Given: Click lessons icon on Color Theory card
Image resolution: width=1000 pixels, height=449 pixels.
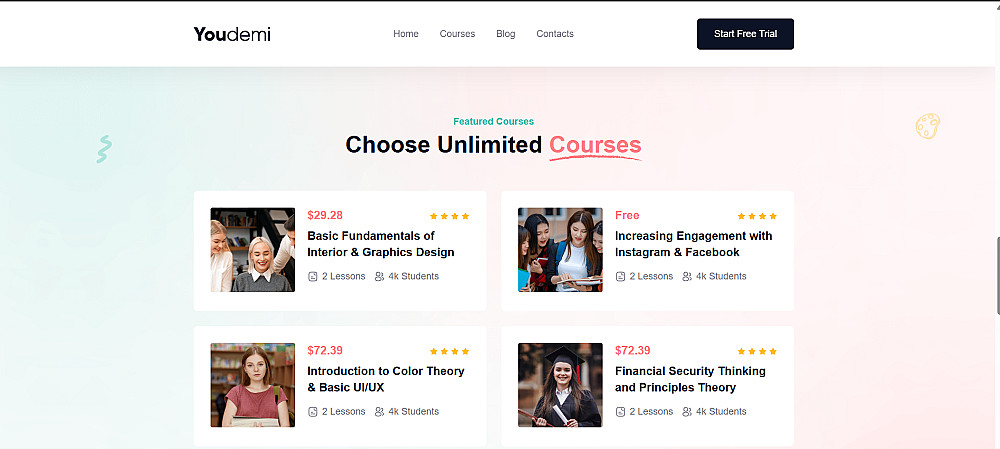Looking at the screenshot, I should pos(313,412).
